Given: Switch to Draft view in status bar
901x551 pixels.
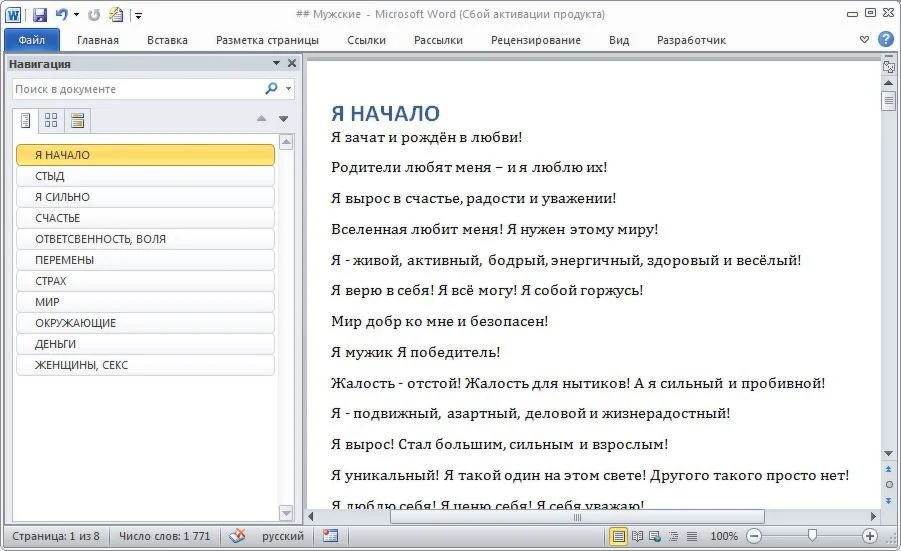Looking at the screenshot, I should click(692, 536).
